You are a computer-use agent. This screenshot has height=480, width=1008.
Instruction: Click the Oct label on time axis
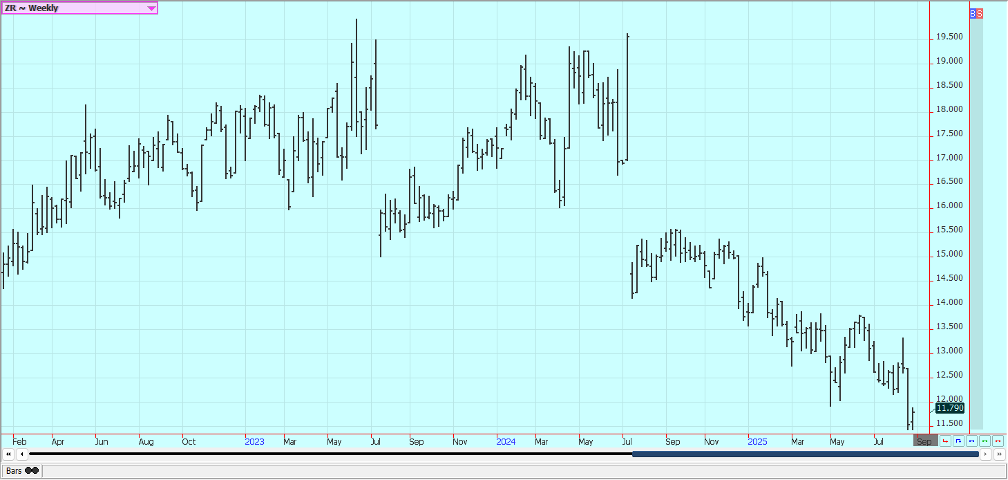188,442
